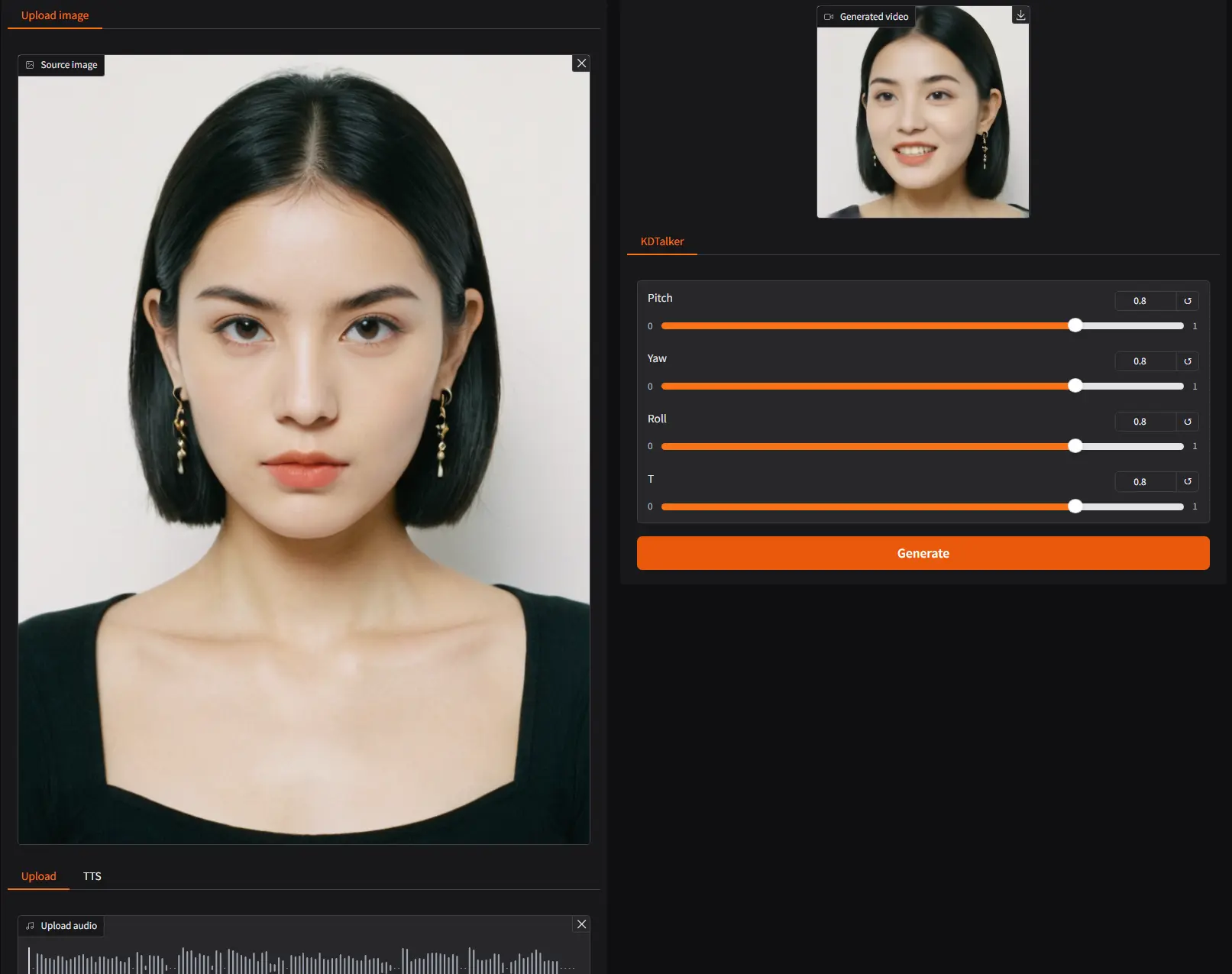Switch to the TTS tab

[x=92, y=876]
